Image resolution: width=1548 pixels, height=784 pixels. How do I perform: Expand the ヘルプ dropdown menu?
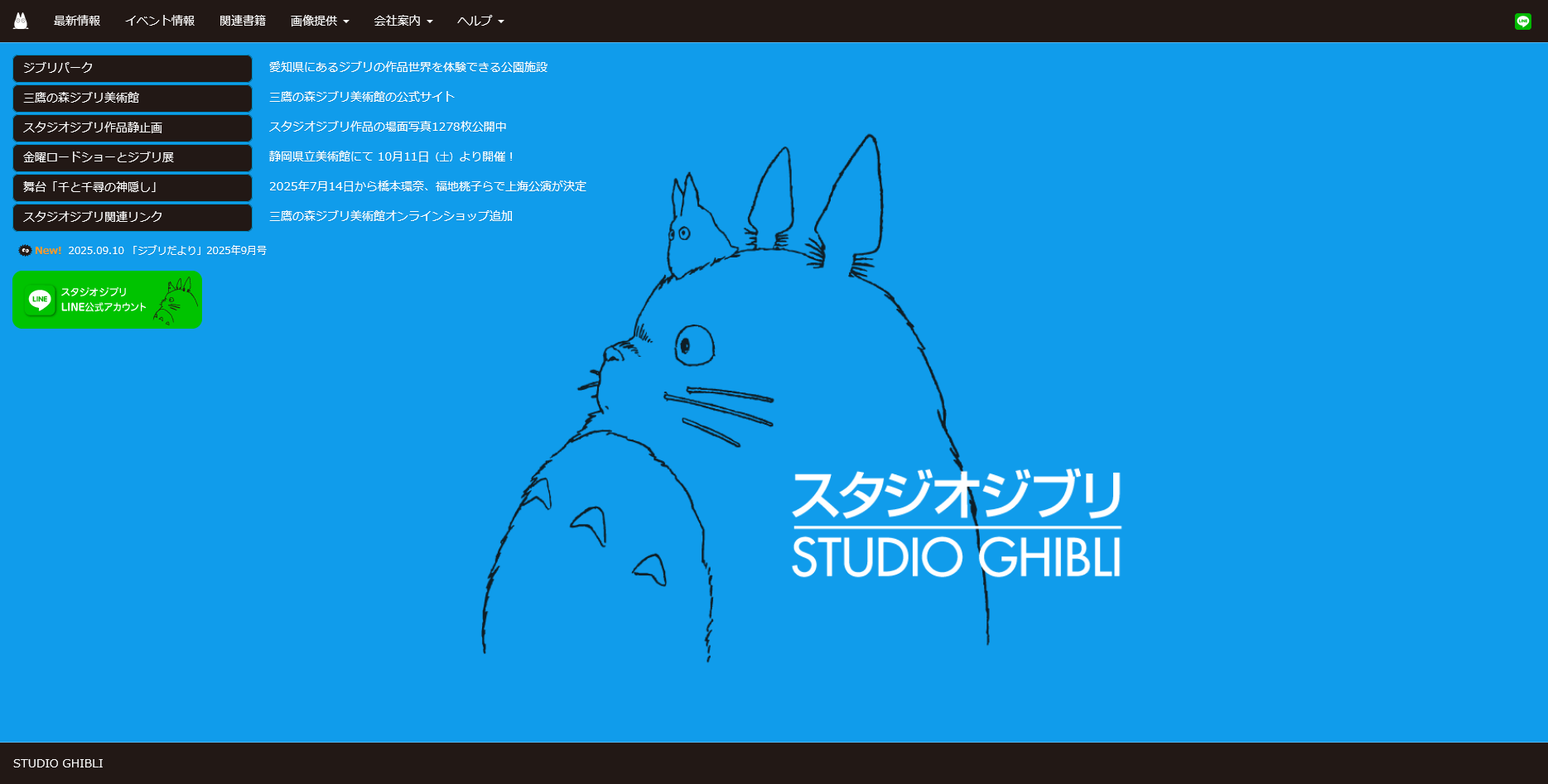coord(480,21)
